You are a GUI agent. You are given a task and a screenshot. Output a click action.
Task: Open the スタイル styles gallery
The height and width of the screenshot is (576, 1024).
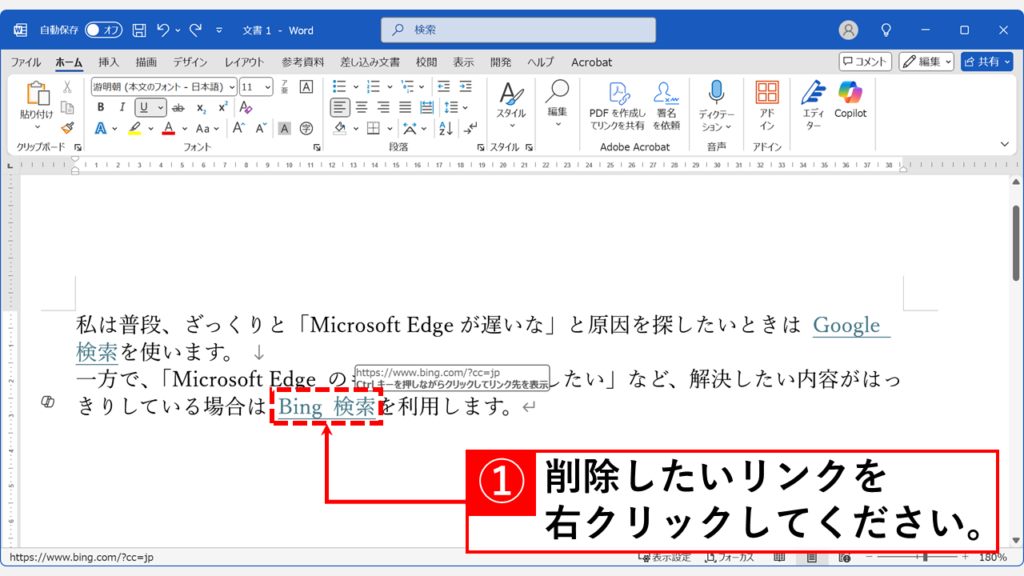coord(511,104)
